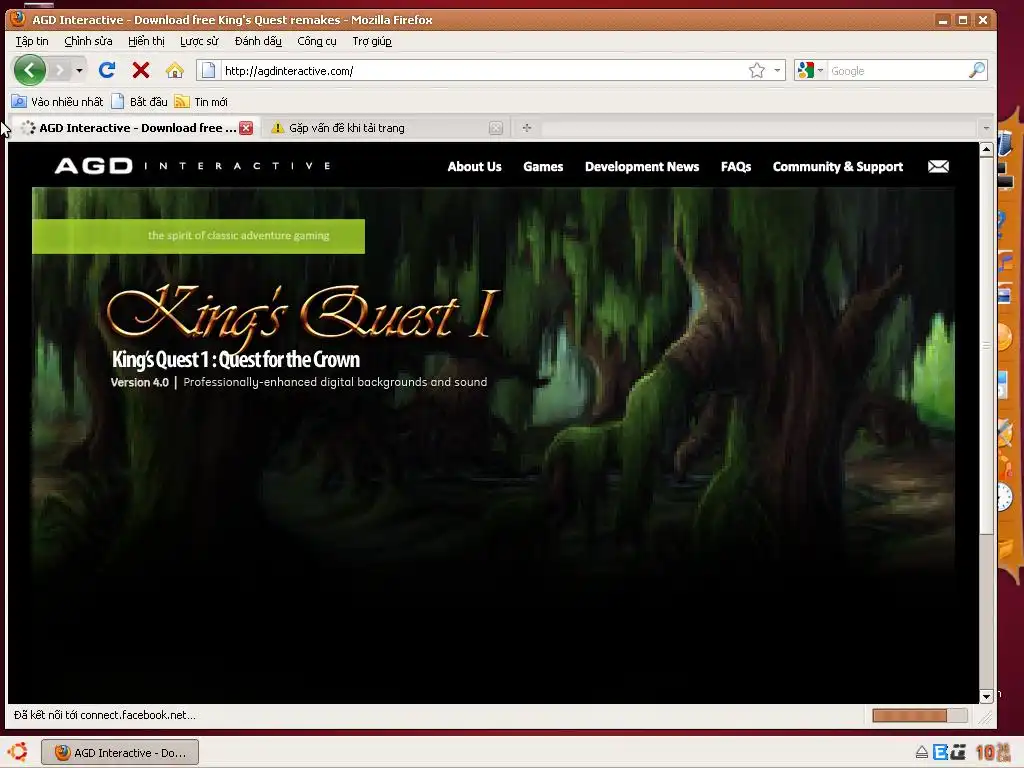
Task: Click the Ubuntu logo menu button
Action: click(18, 752)
